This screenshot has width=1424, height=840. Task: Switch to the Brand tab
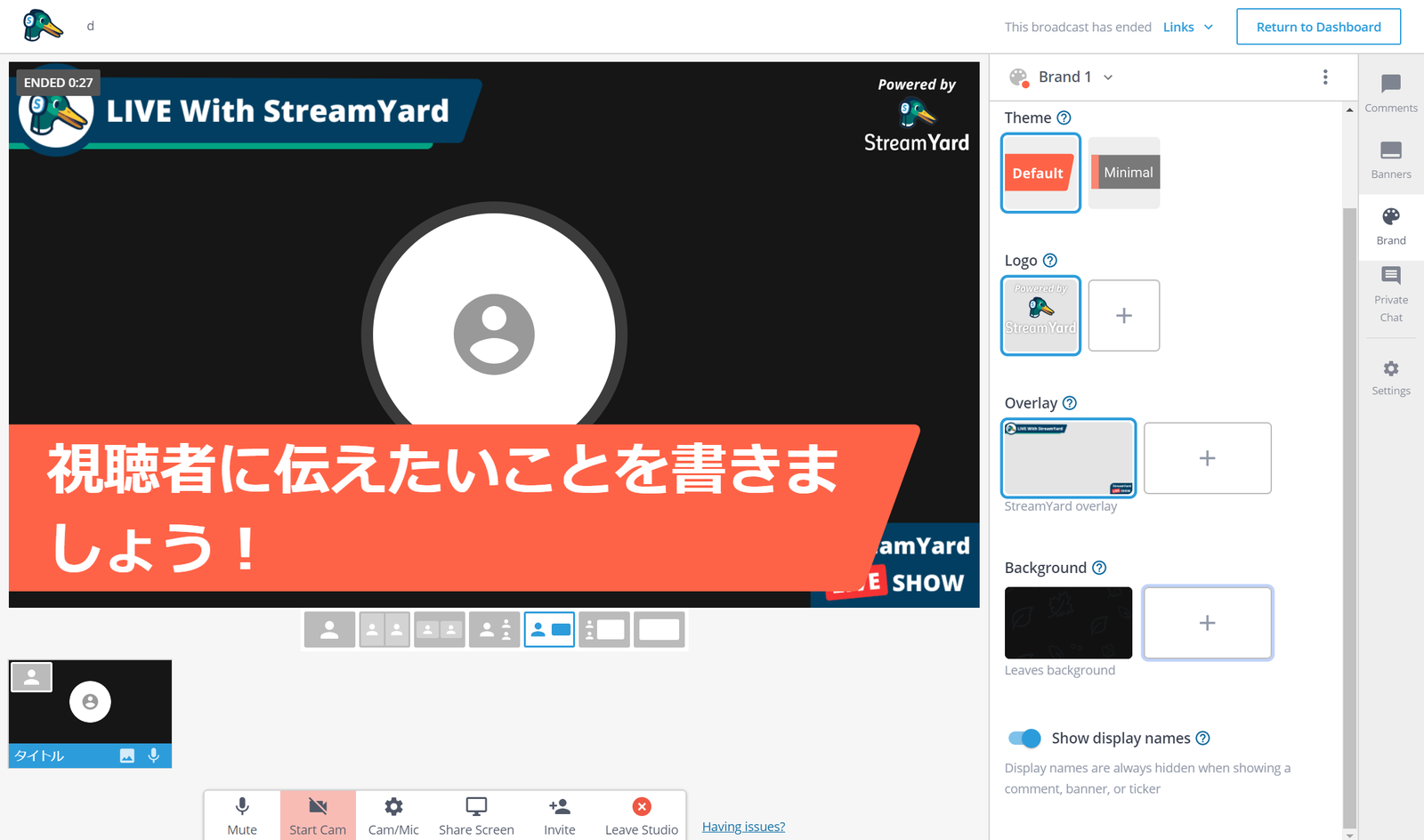(1391, 226)
